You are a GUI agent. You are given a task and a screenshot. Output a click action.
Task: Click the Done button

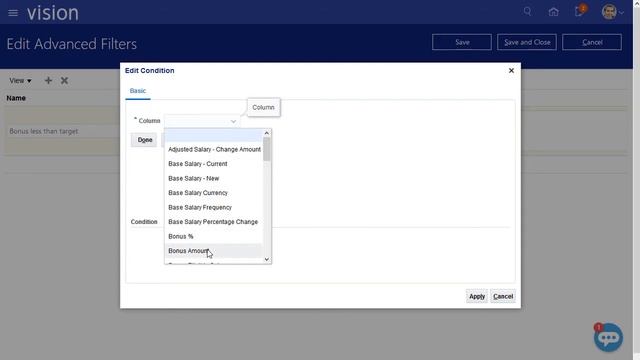click(x=144, y=140)
